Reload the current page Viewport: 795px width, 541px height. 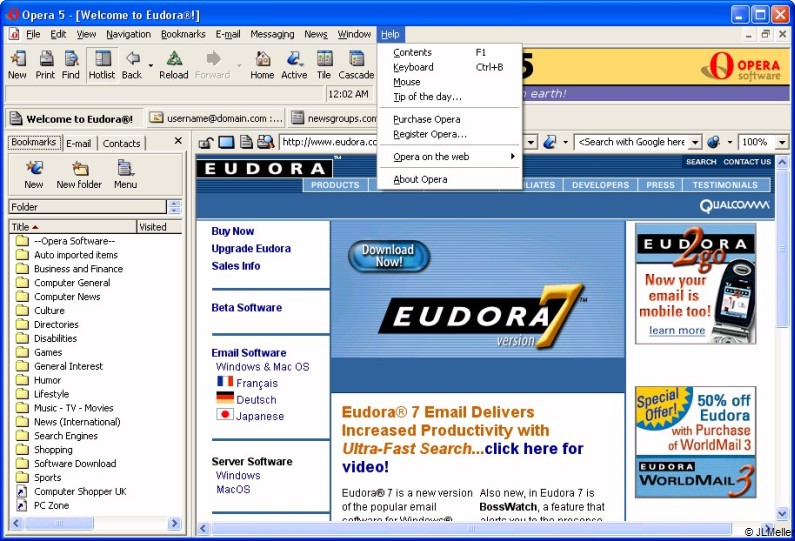tap(174, 65)
